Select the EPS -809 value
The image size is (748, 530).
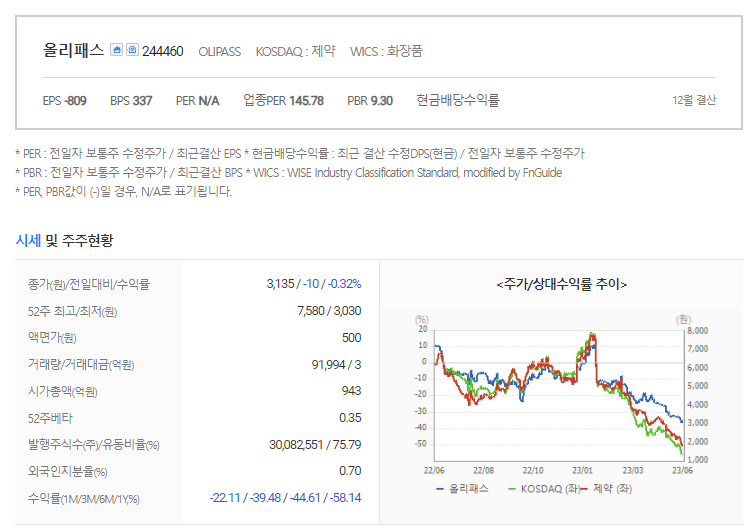(x=64, y=101)
